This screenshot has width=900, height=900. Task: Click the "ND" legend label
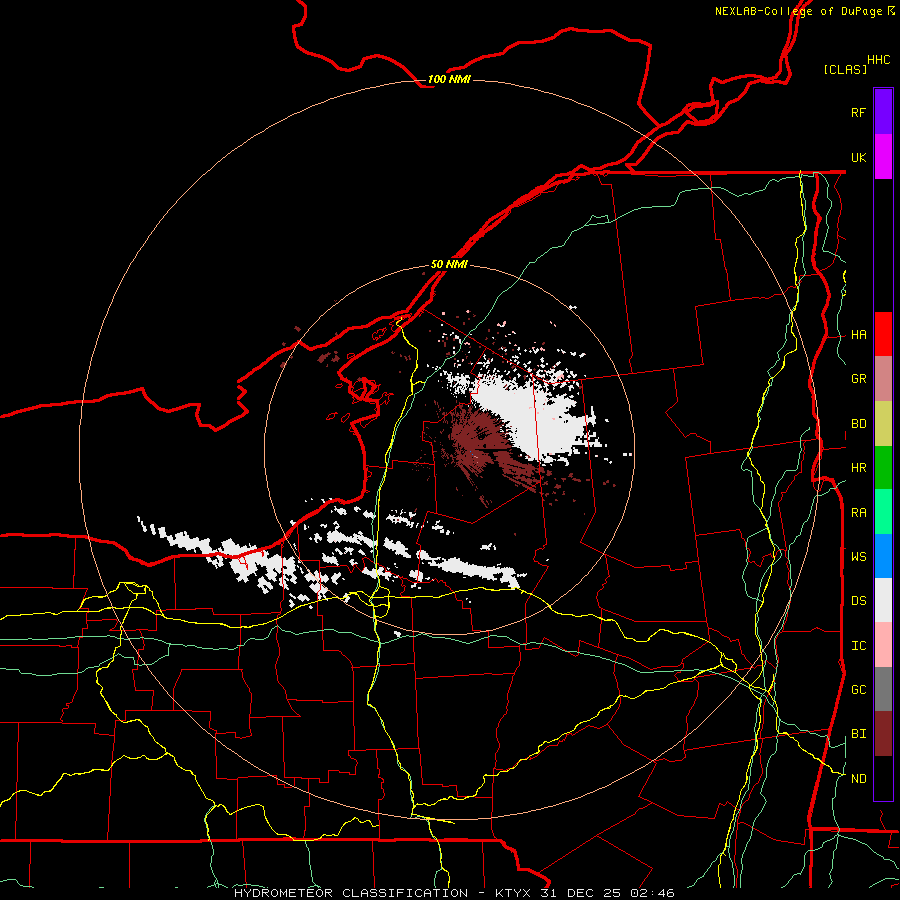point(858,778)
